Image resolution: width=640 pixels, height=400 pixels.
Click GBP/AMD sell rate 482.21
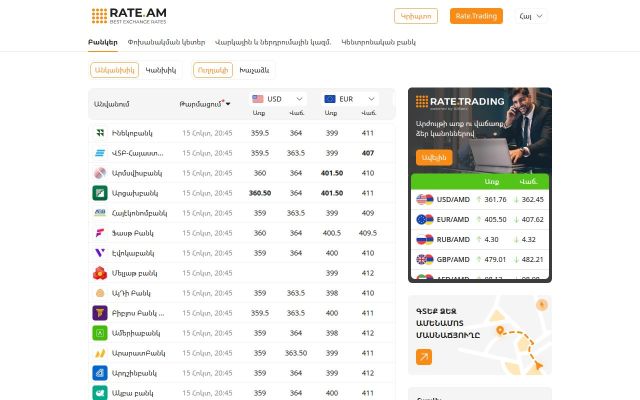[533, 260]
